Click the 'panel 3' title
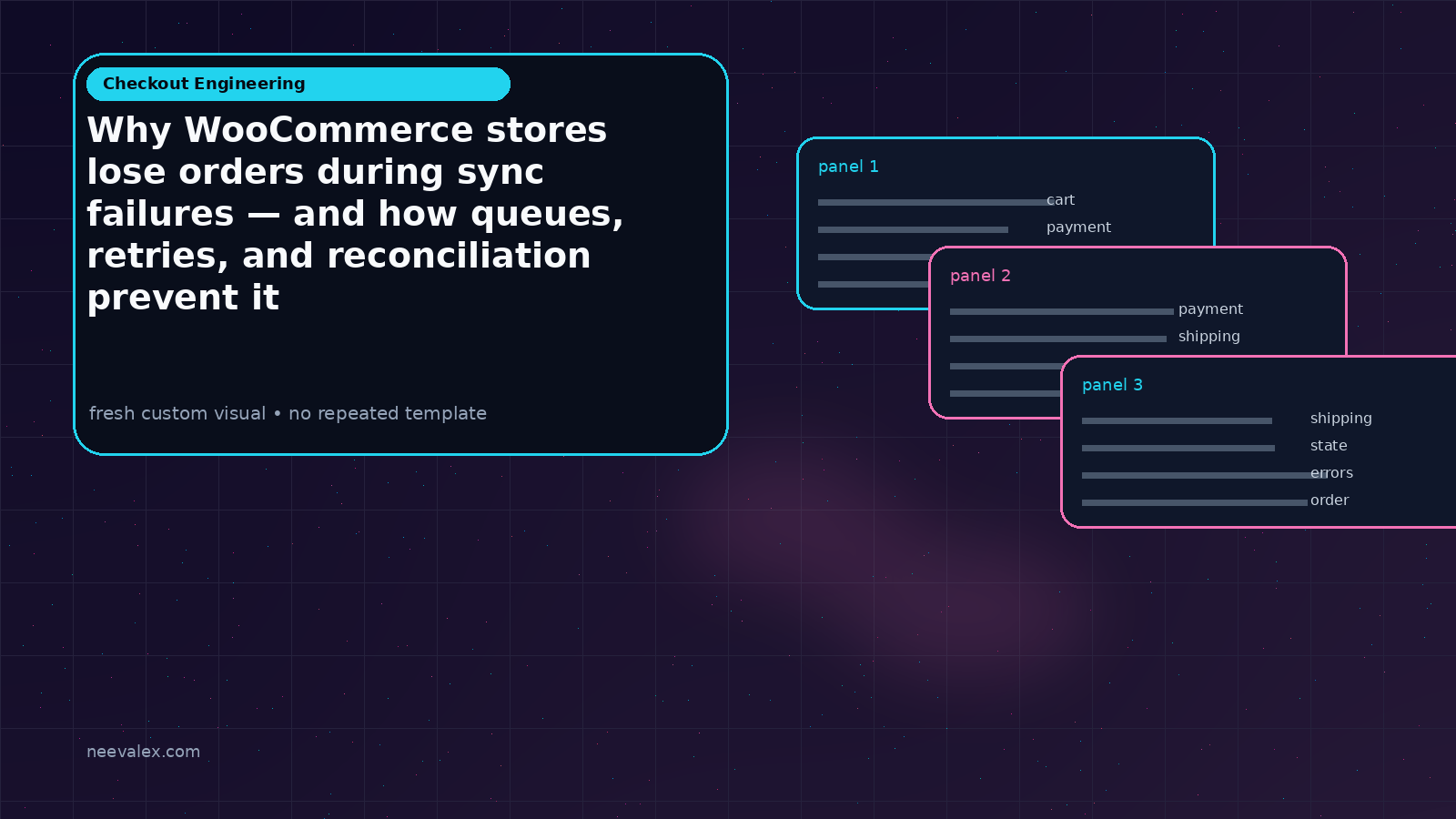Viewport: 1456px width, 819px height. [1112, 385]
